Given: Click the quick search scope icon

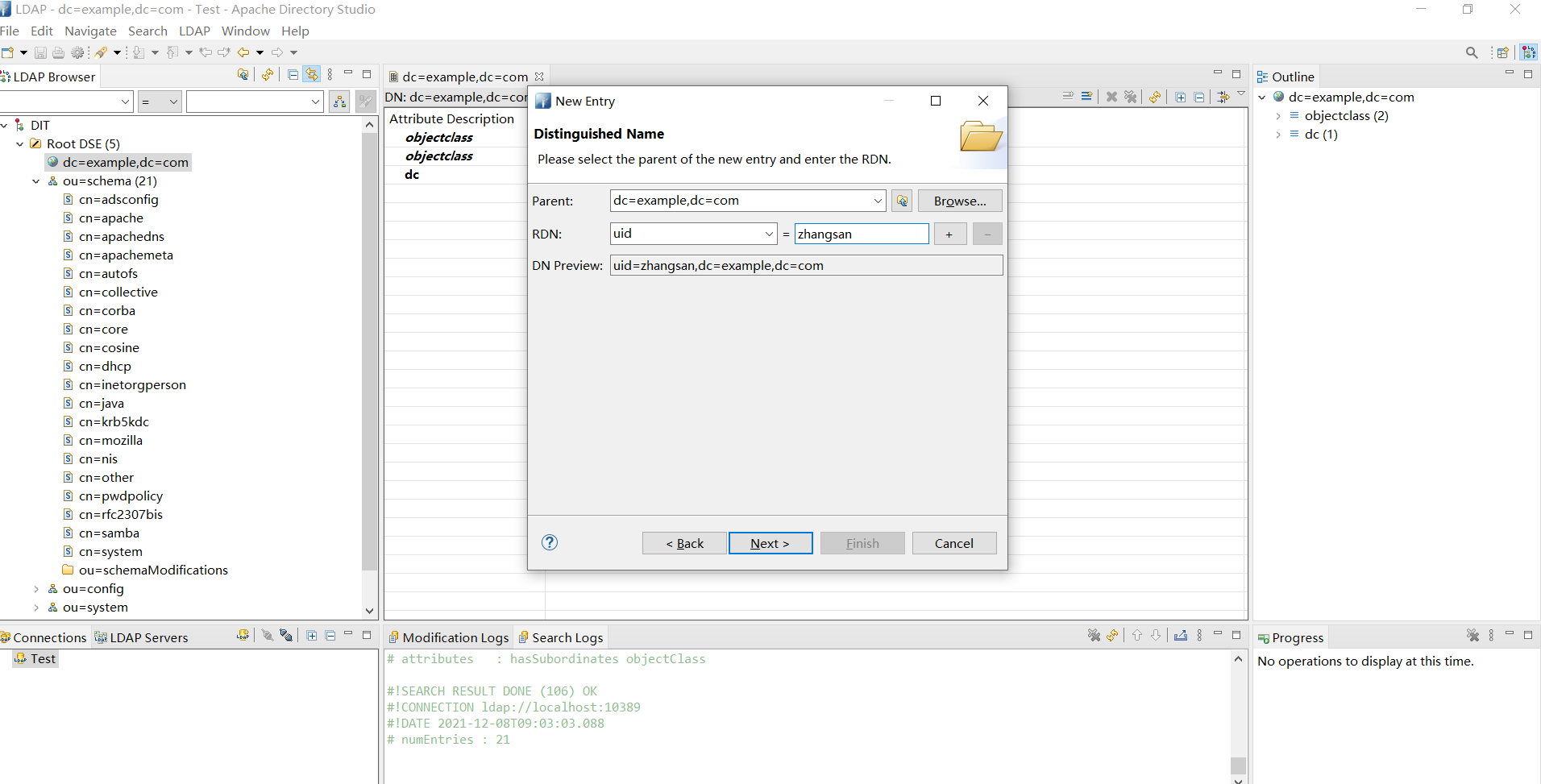Looking at the screenshot, I should tap(340, 102).
